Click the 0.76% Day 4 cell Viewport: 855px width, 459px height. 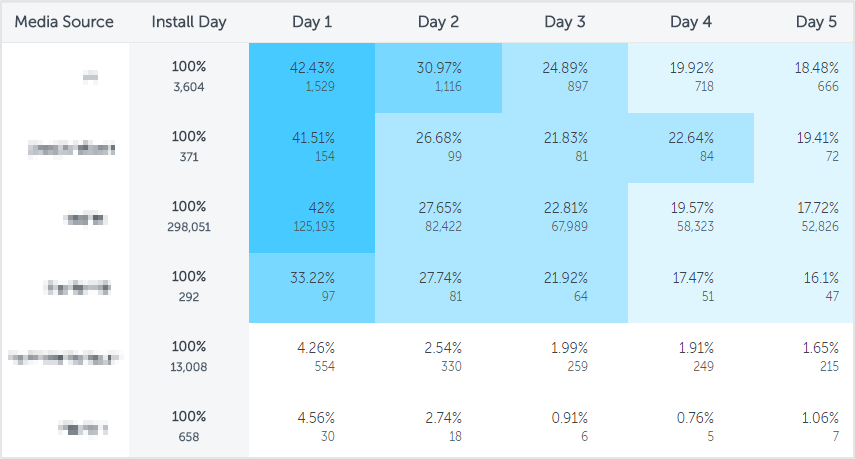[x=691, y=427]
